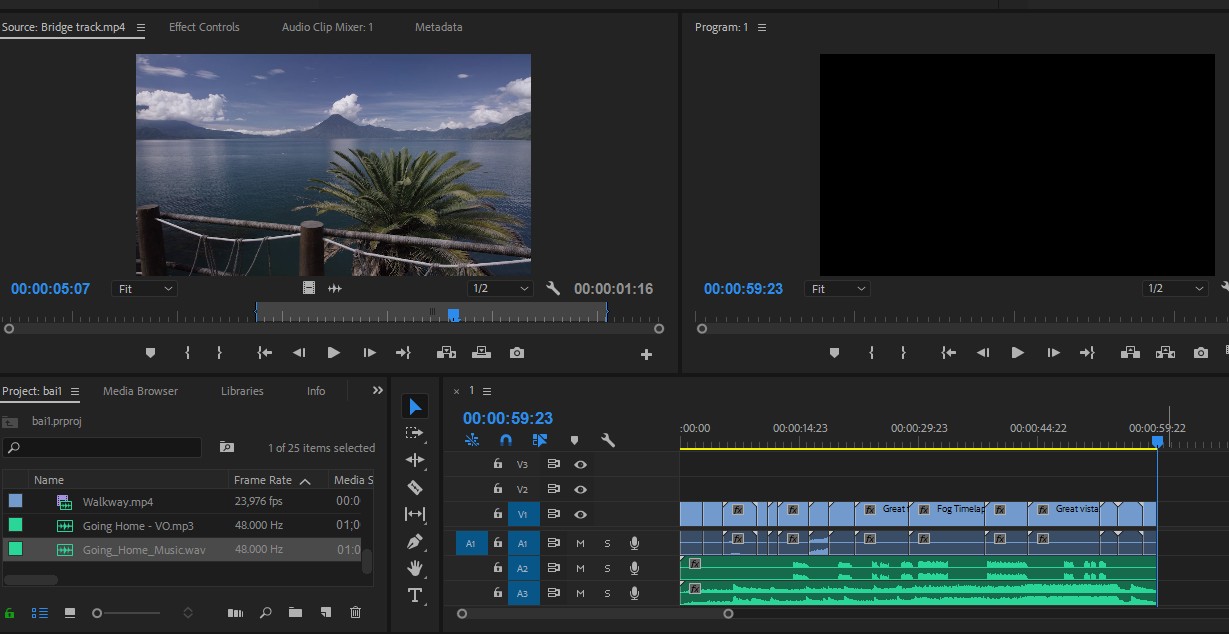Open the Program: 1 panel menu
This screenshot has width=1229, height=634.
(762, 27)
